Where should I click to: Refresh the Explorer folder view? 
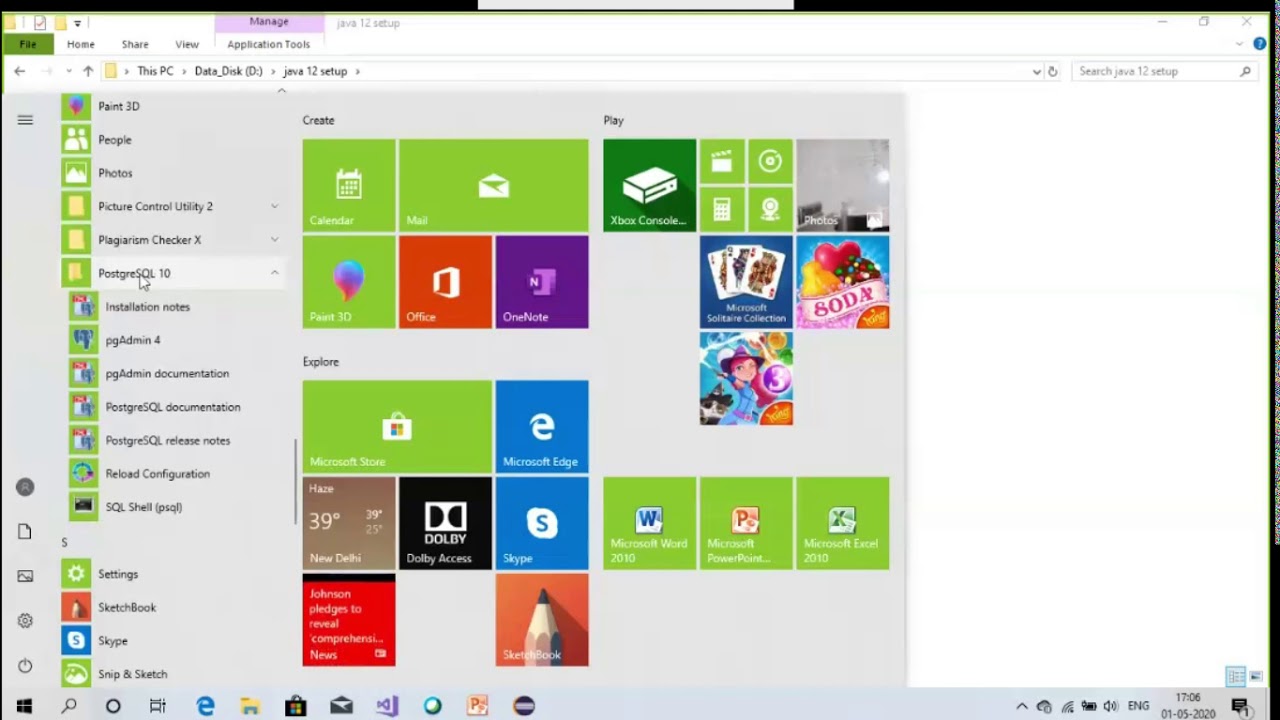pos(1052,71)
